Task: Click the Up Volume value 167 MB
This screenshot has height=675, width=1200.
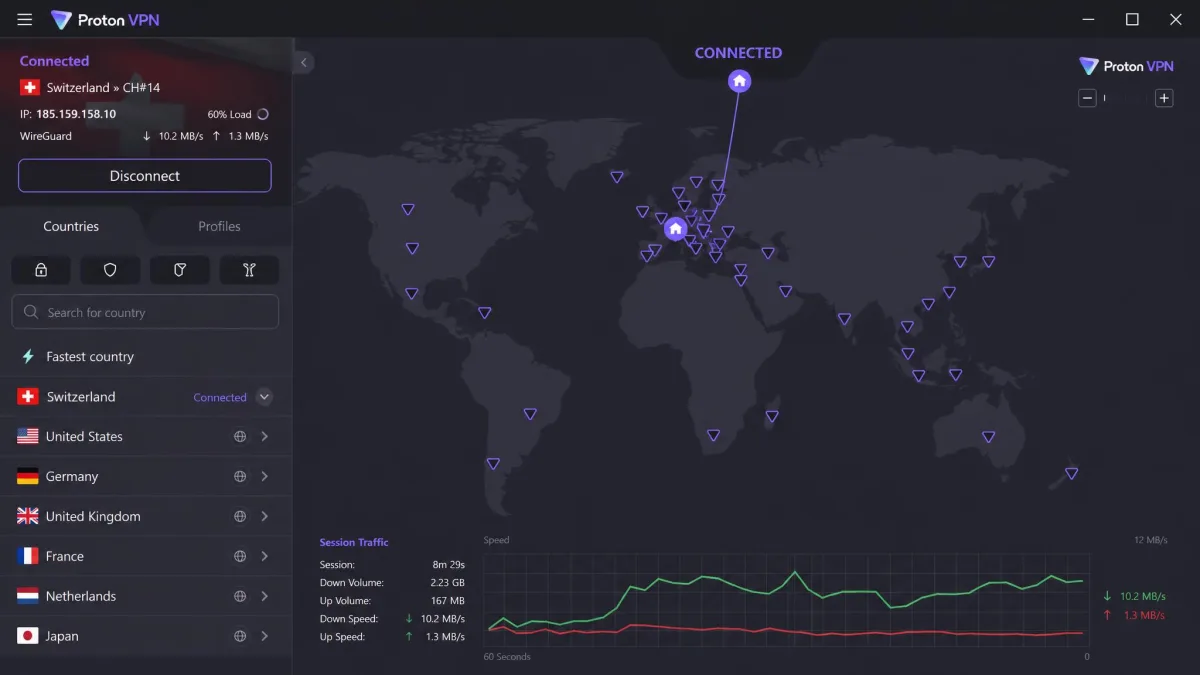Action: (x=446, y=601)
